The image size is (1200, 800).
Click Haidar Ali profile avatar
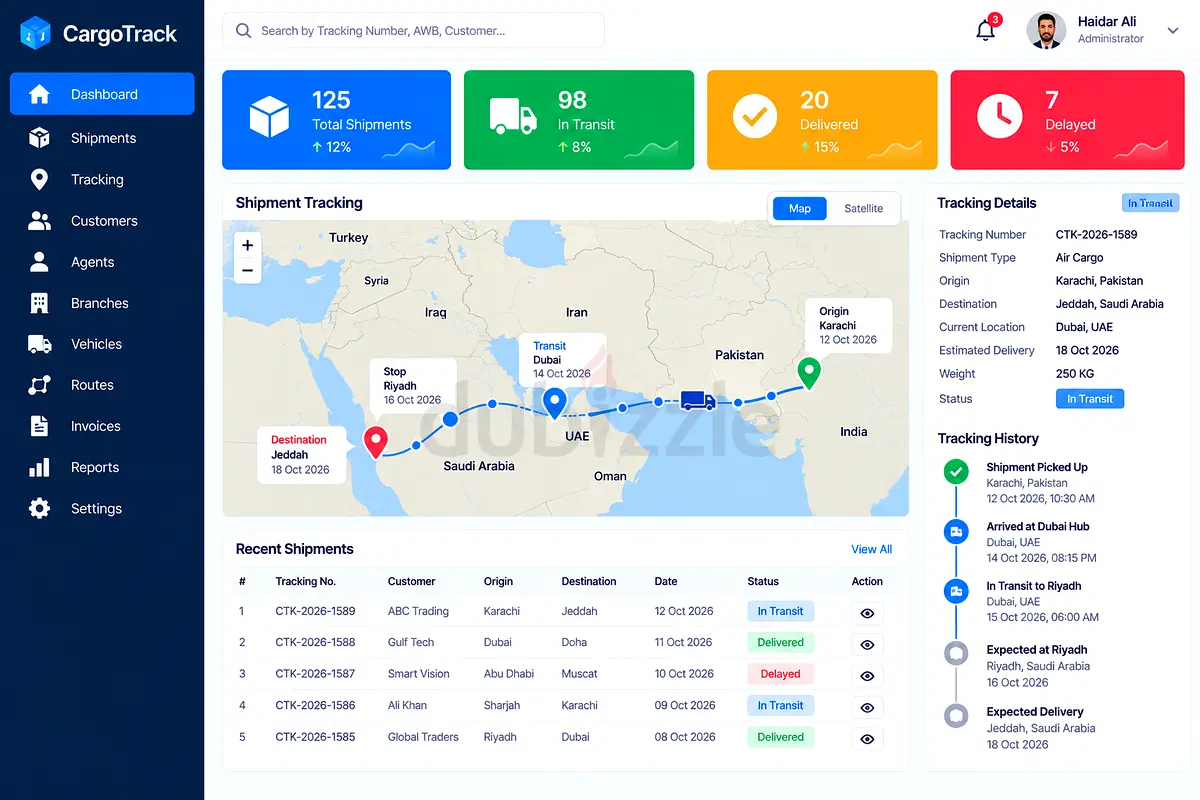tap(1046, 30)
